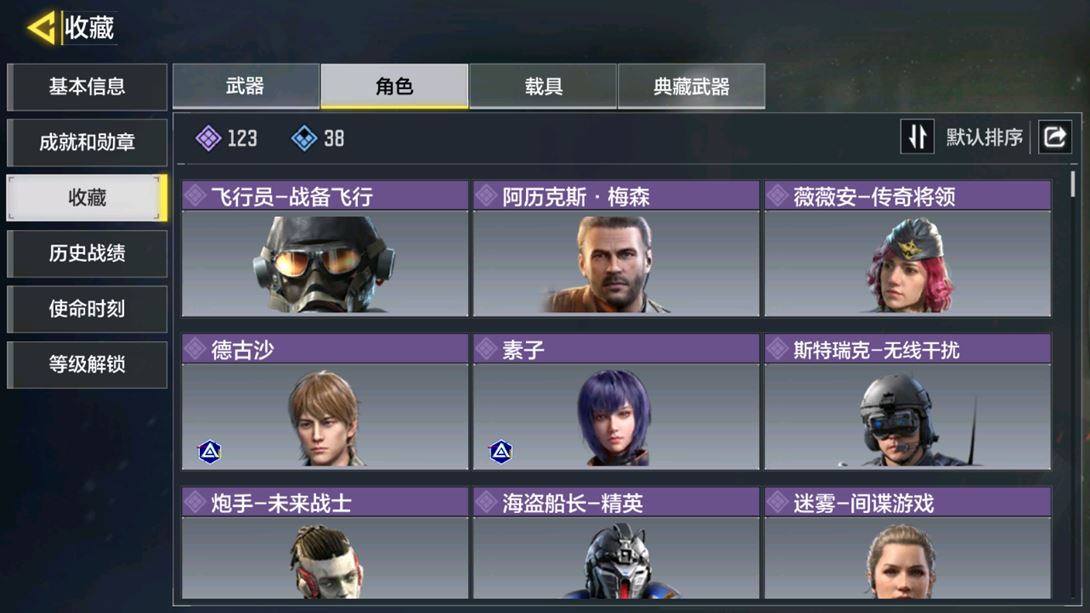
Task: Click the blue diamond count icon
Action: (x=304, y=138)
